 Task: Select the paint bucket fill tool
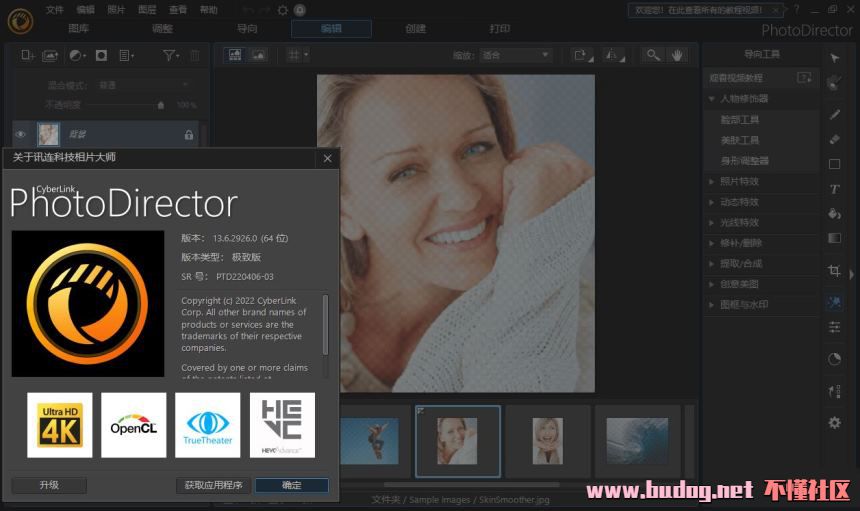(834, 214)
